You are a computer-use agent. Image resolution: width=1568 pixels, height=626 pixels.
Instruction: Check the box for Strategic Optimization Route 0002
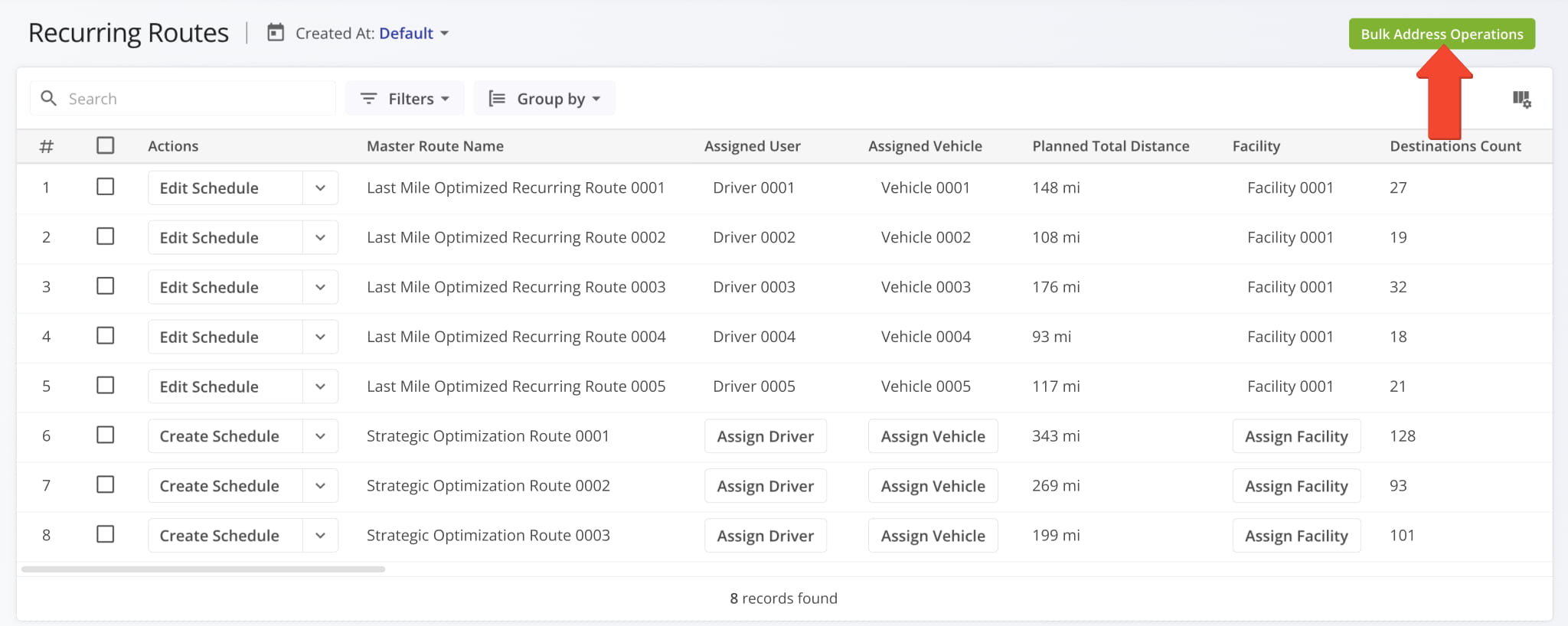point(106,484)
